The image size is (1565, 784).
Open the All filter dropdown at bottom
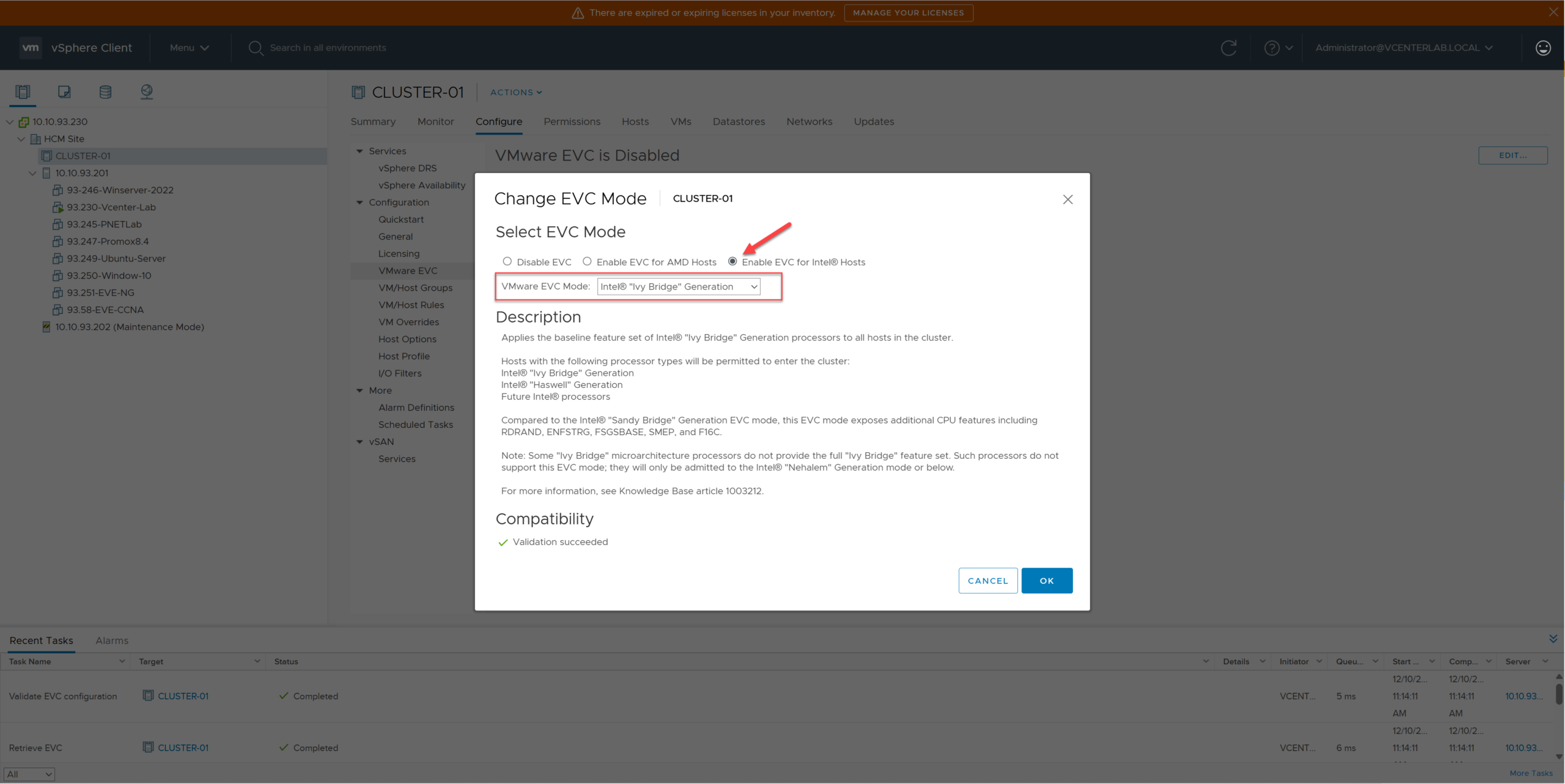[29, 774]
